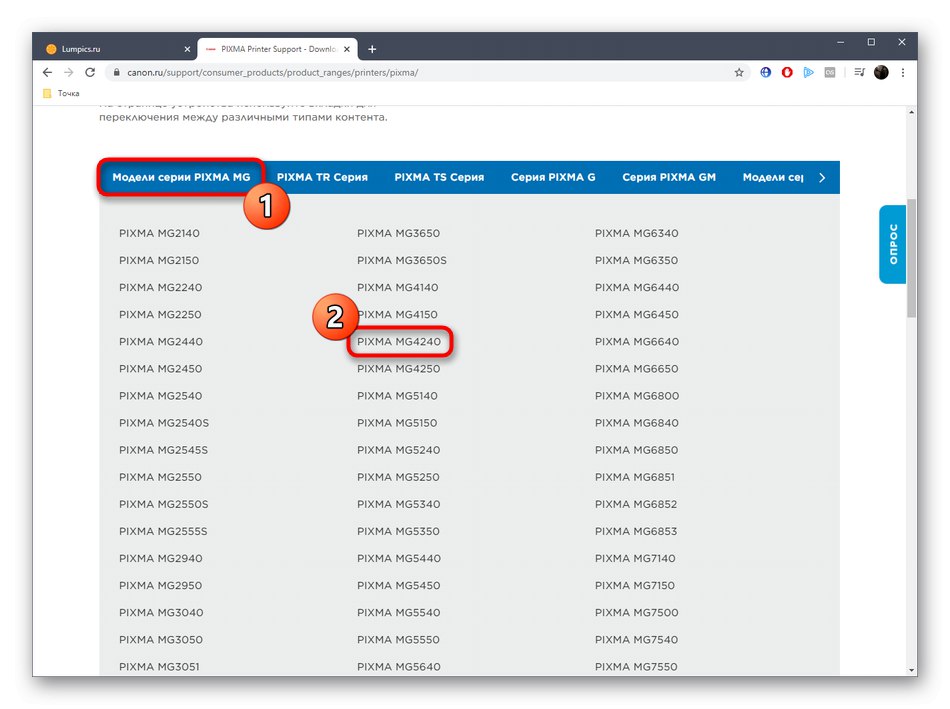Go back with the browser back arrow
This screenshot has width=950, height=709.
click(x=47, y=72)
